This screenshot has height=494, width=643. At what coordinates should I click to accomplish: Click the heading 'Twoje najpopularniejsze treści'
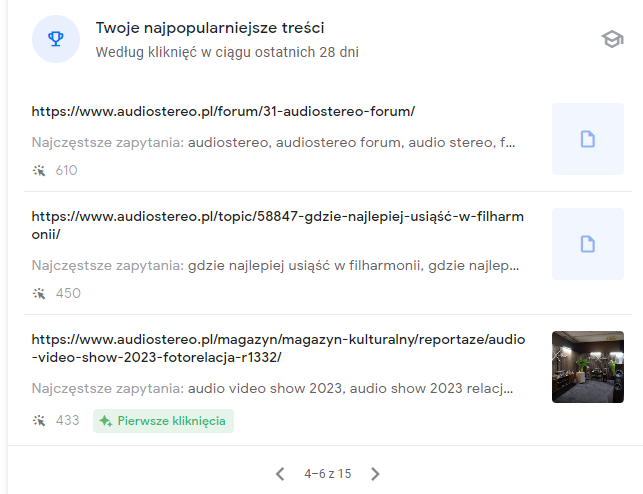point(210,28)
